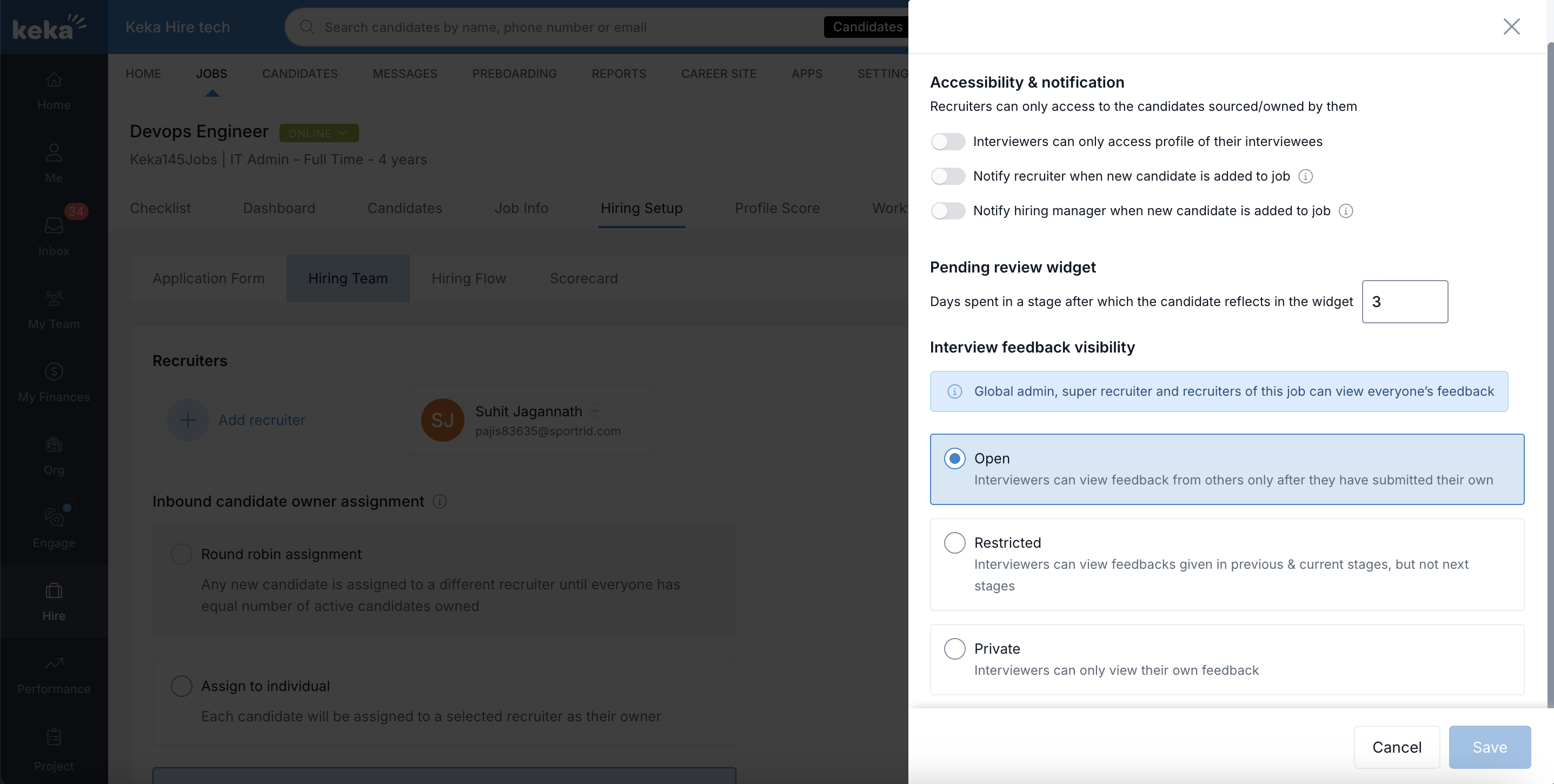Open the Candidates search scope dropdown
This screenshot has height=784, width=1554.
point(867,27)
